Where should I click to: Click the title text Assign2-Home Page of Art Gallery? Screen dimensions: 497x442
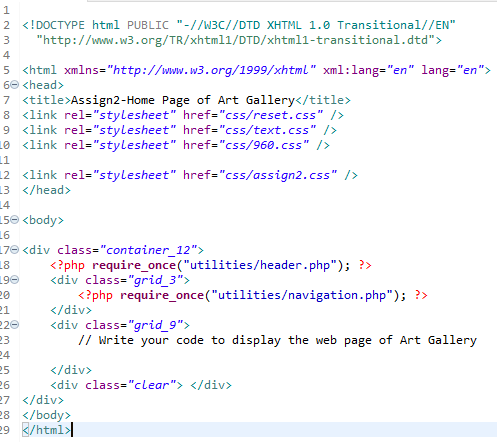[183, 100]
